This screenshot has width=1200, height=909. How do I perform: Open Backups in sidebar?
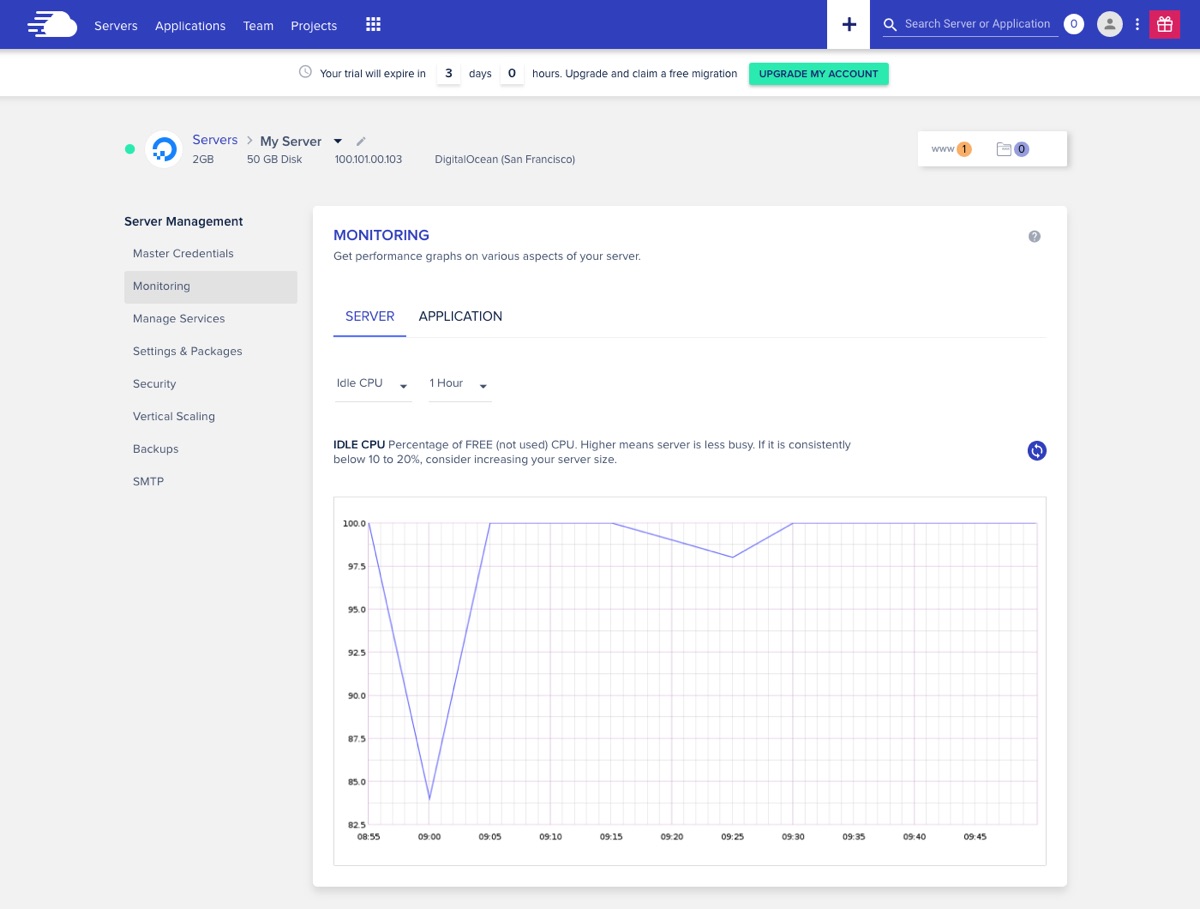coord(155,449)
